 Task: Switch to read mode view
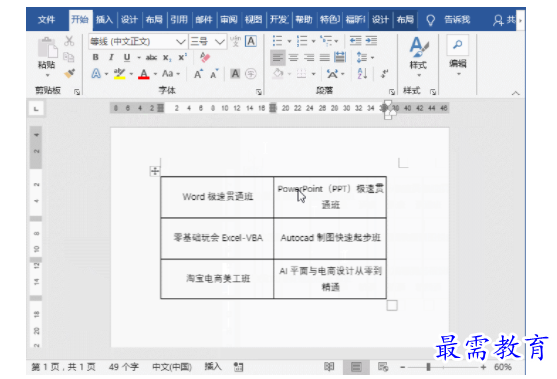pos(329,367)
